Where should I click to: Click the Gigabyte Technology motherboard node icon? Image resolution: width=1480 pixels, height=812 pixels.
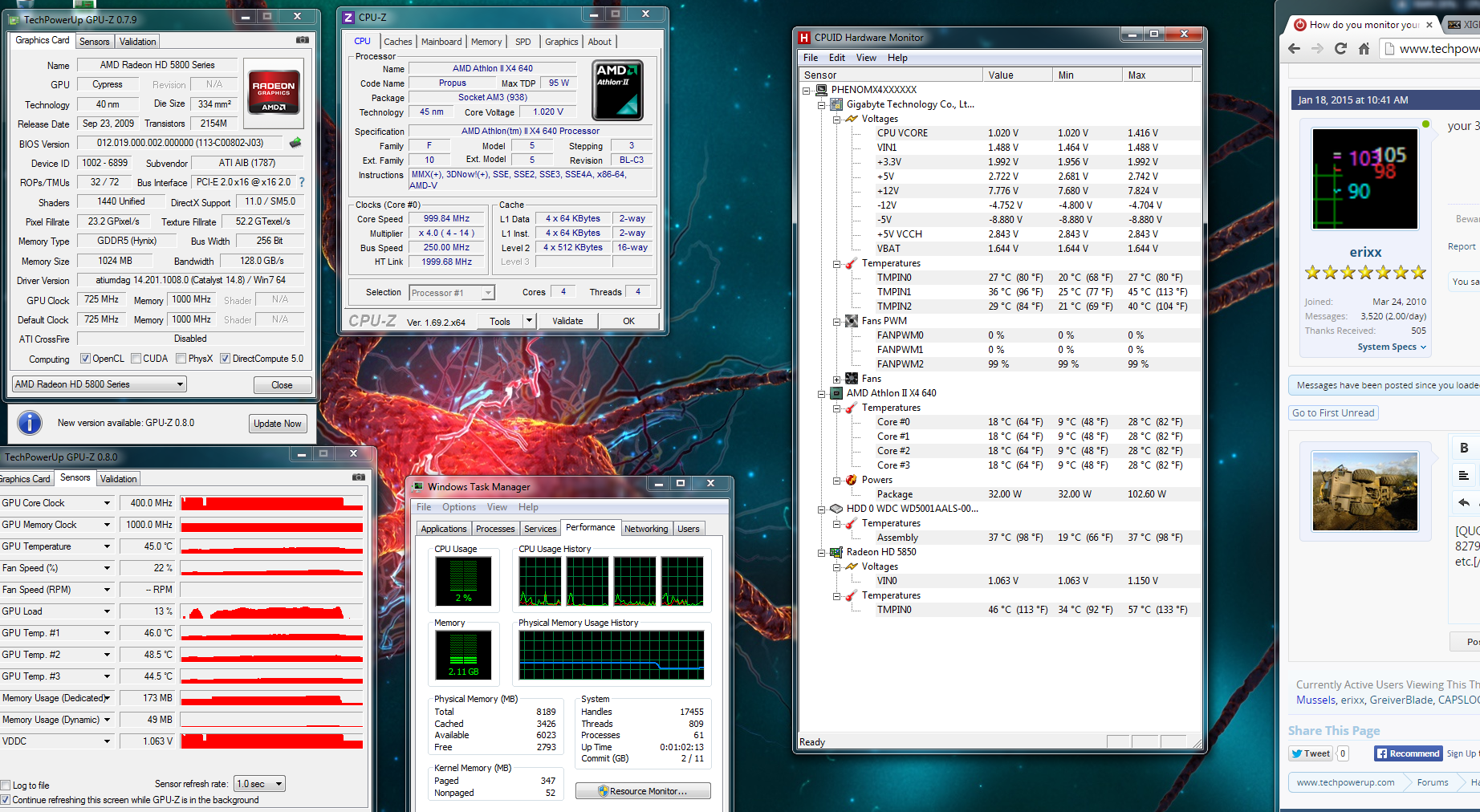(836, 104)
